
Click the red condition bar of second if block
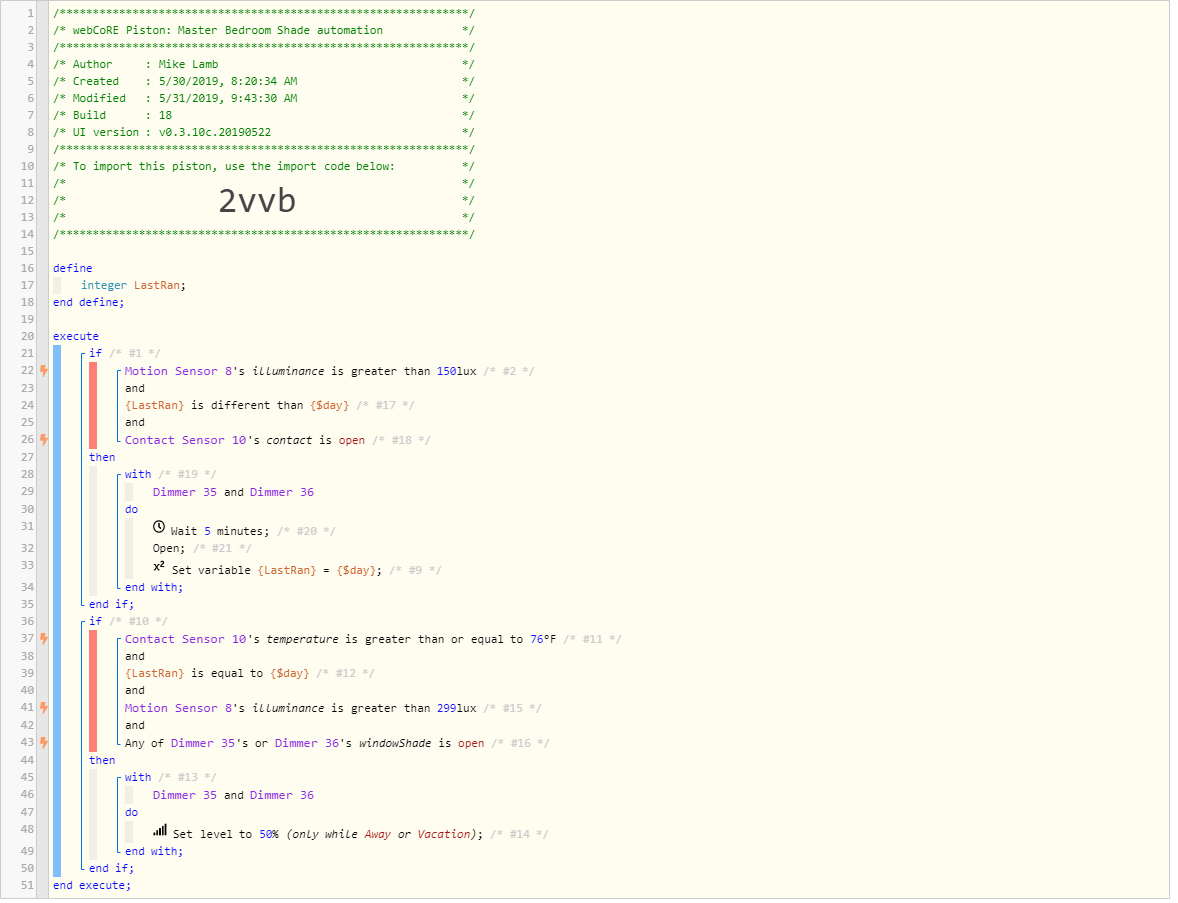coord(93,693)
